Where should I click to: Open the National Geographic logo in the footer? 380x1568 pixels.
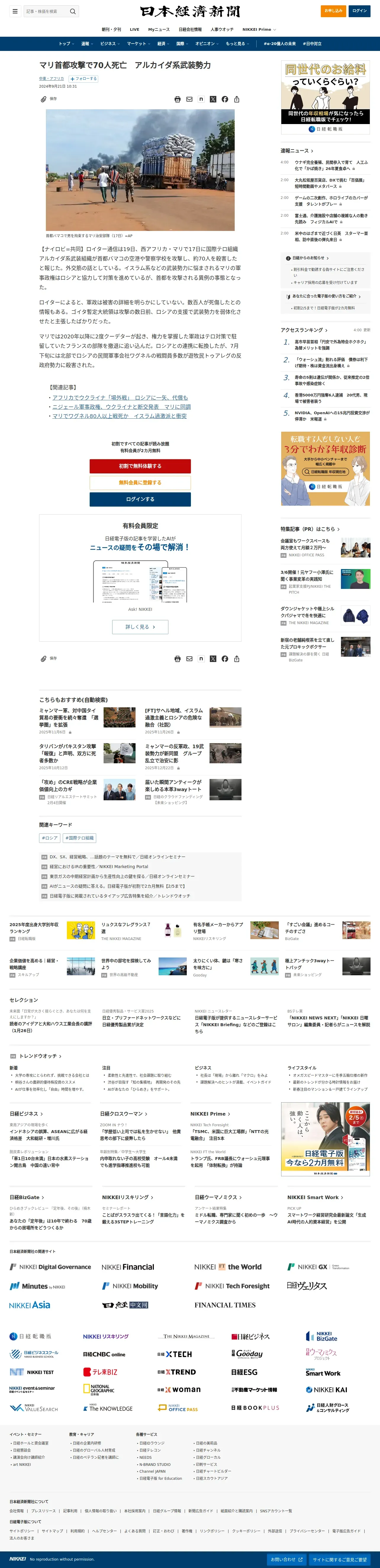coord(99,1389)
